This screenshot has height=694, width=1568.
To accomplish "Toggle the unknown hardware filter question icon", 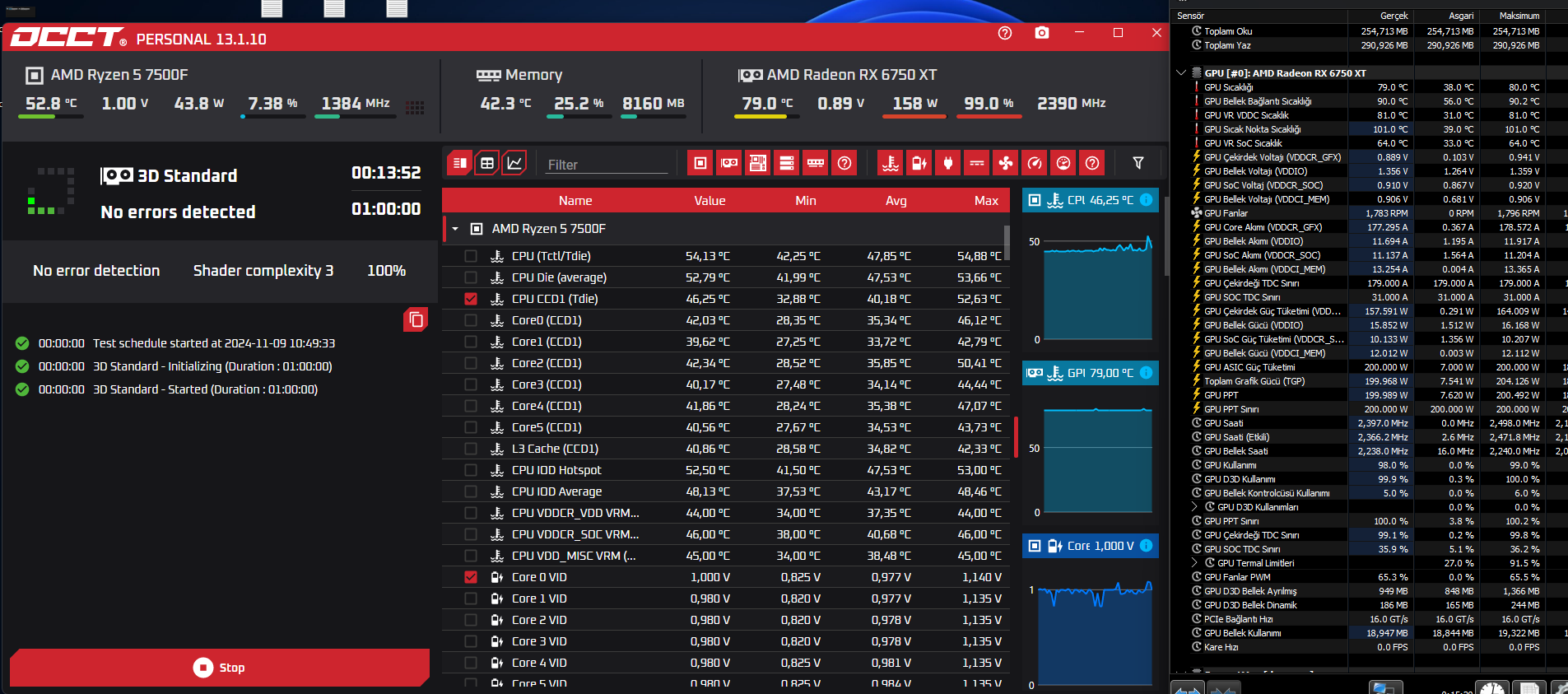I will point(844,163).
